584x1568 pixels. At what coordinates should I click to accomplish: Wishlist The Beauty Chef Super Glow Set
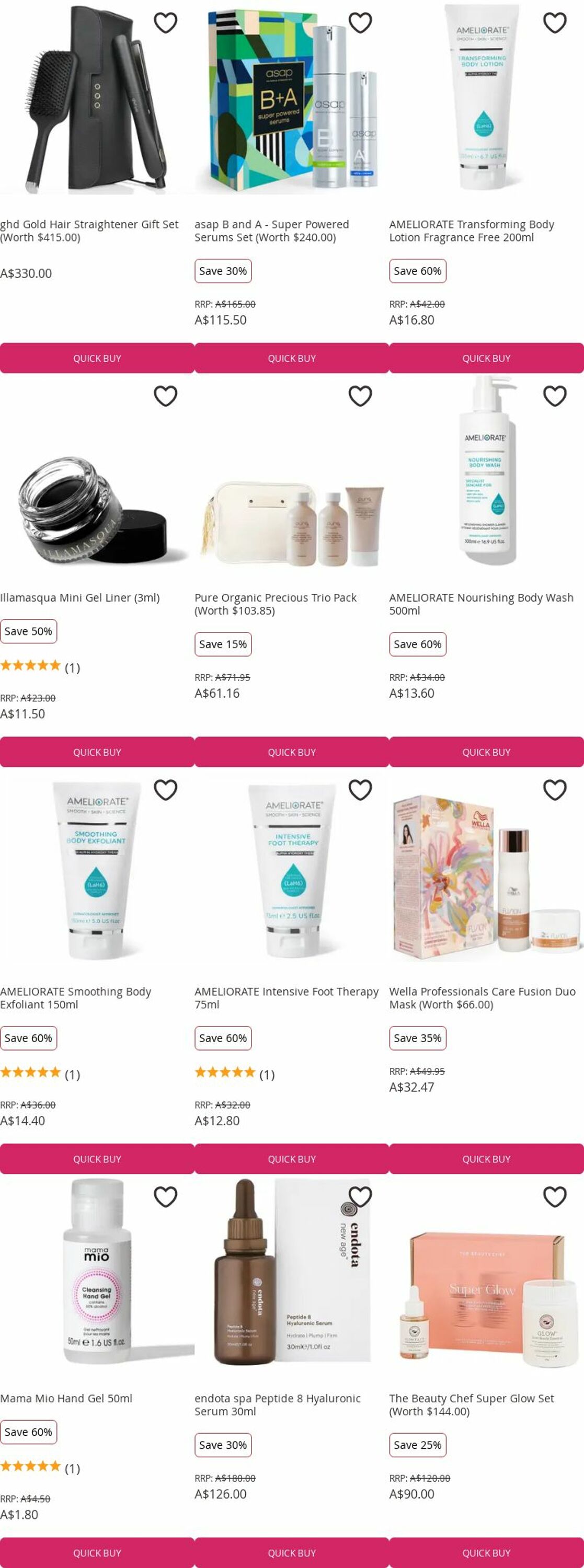555,1197
